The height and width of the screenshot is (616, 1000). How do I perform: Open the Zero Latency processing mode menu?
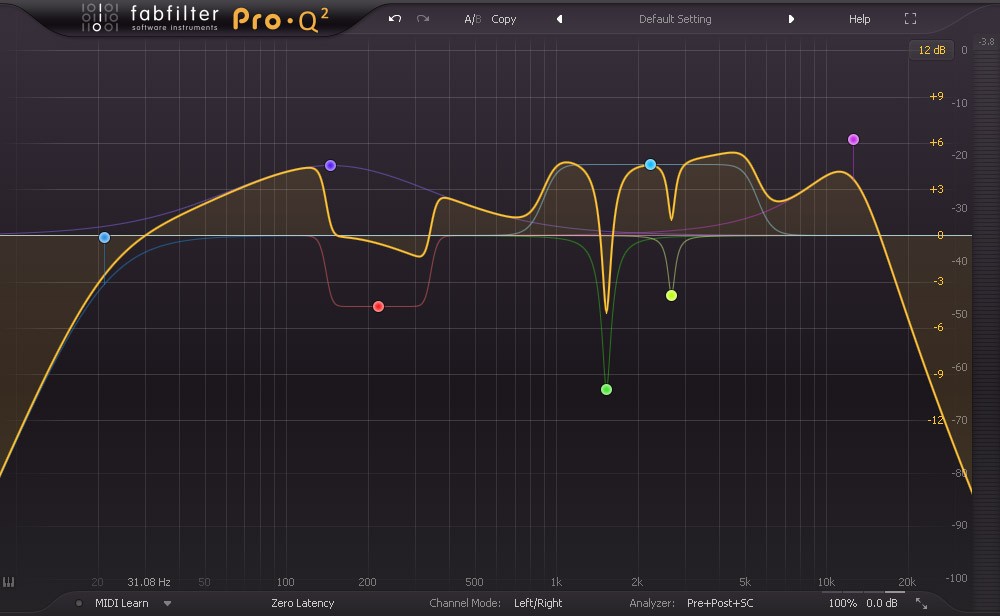pyautogui.click(x=302, y=603)
